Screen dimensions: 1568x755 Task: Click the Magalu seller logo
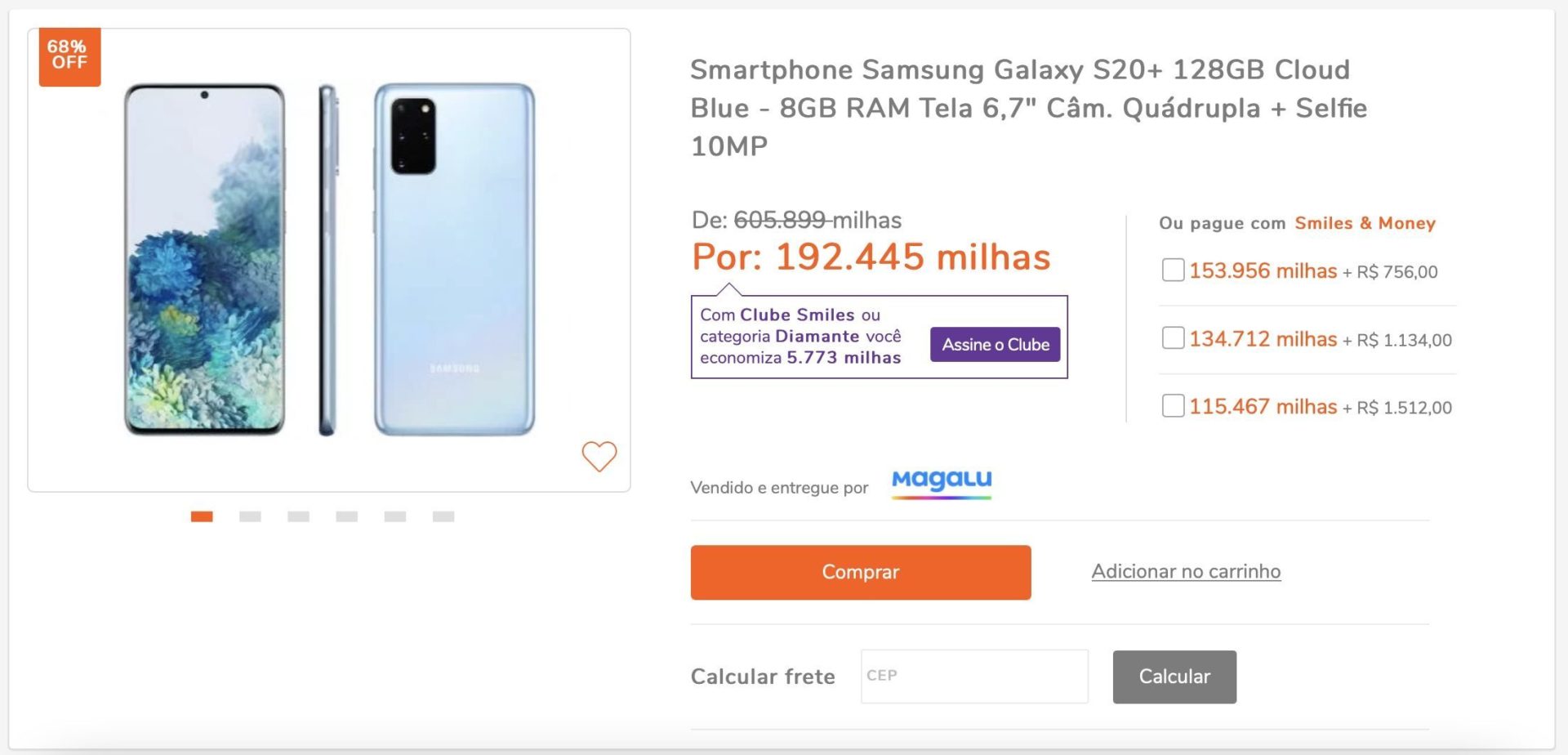coord(942,483)
